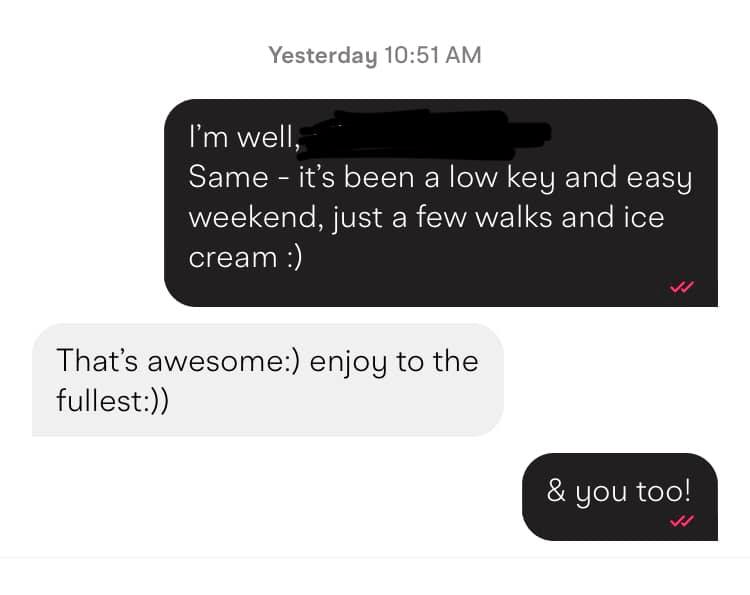Click the word "easy" in the sent message

click(659, 179)
